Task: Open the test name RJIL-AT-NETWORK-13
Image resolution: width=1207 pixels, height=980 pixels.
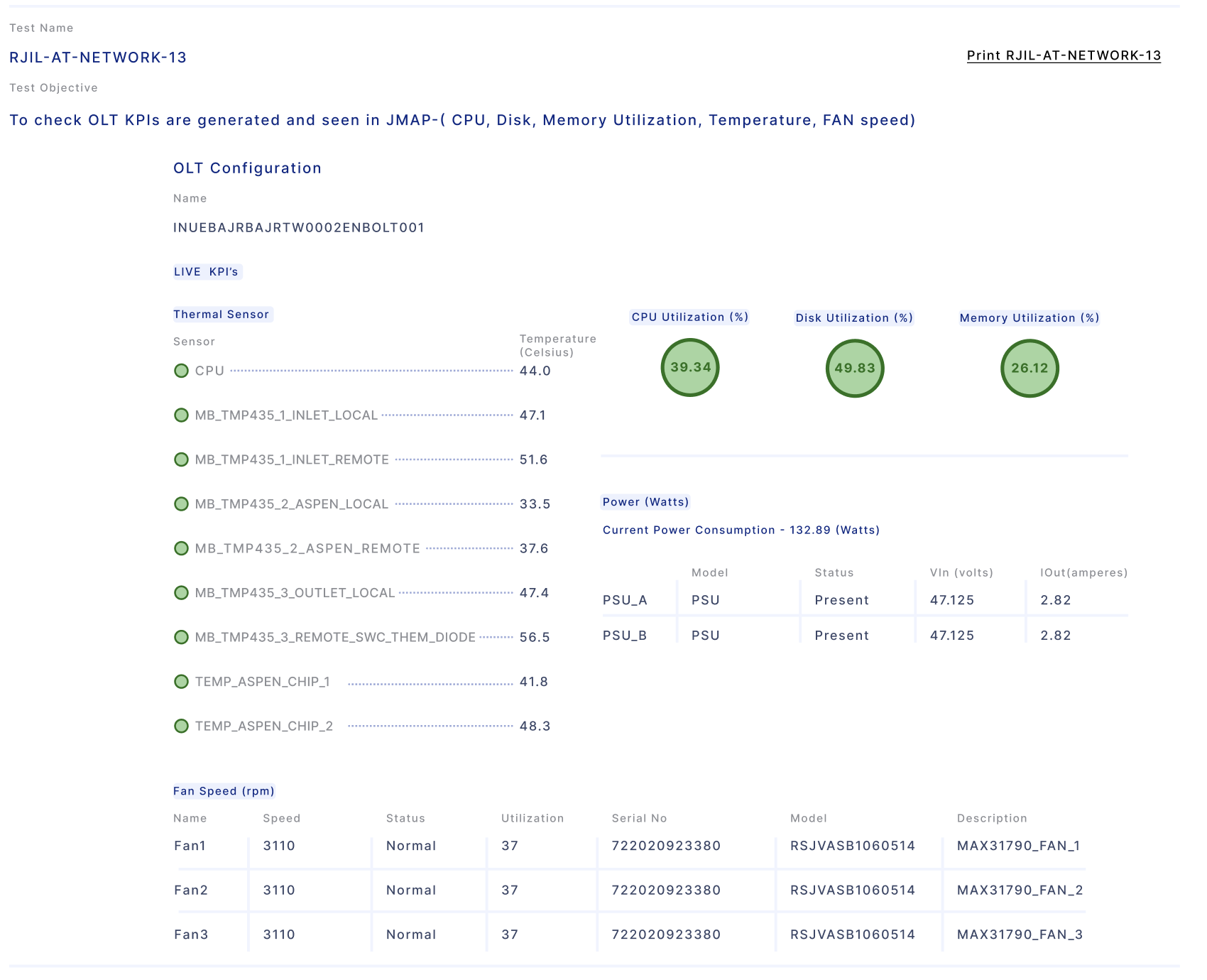Action: 97,58
